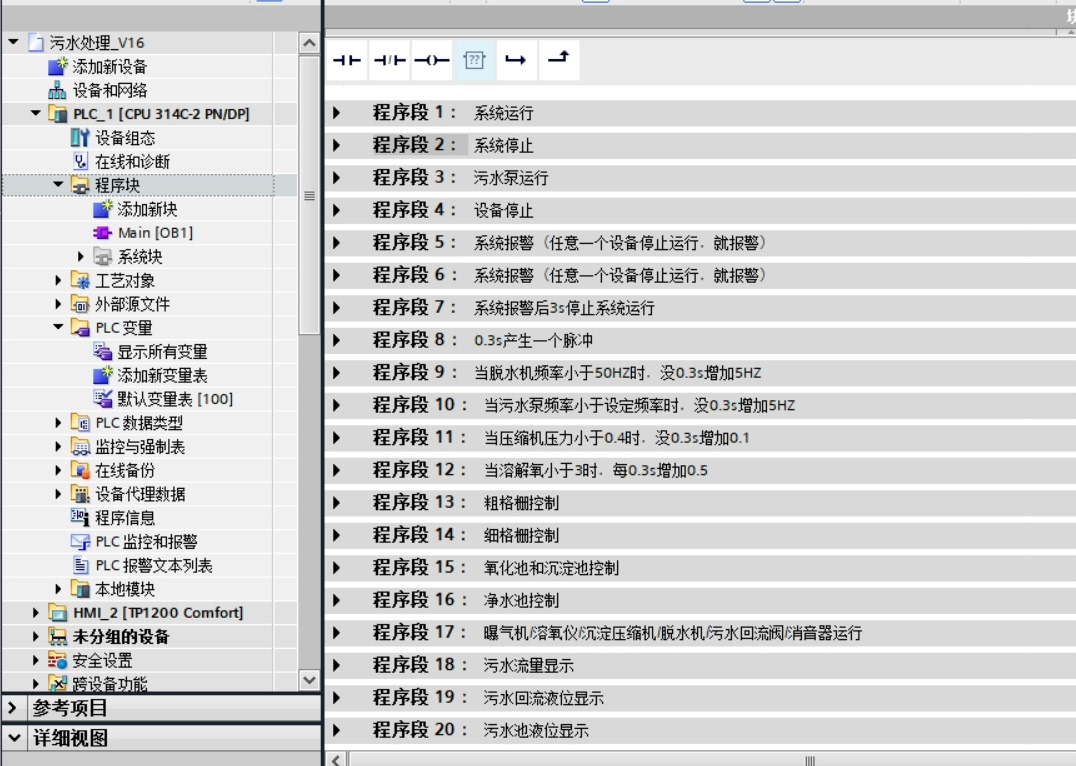Image resolution: width=1076 pixels, height=766 pixels.
Task: Expand the 在线备份 folder
Action: tap(58, 470)
